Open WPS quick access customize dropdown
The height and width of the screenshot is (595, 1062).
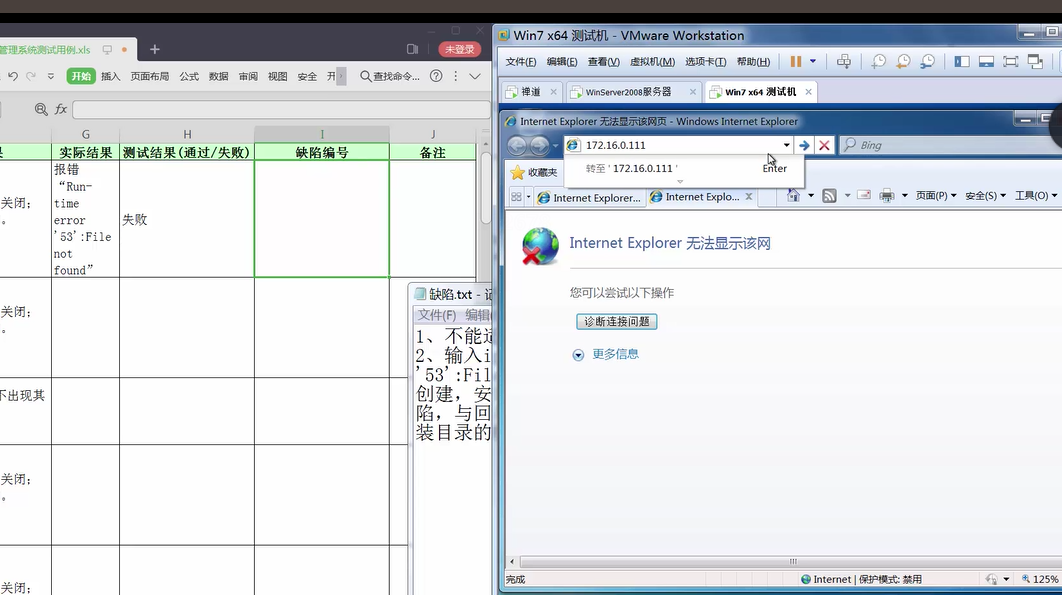pyautogui.click(x=51, y=77)
